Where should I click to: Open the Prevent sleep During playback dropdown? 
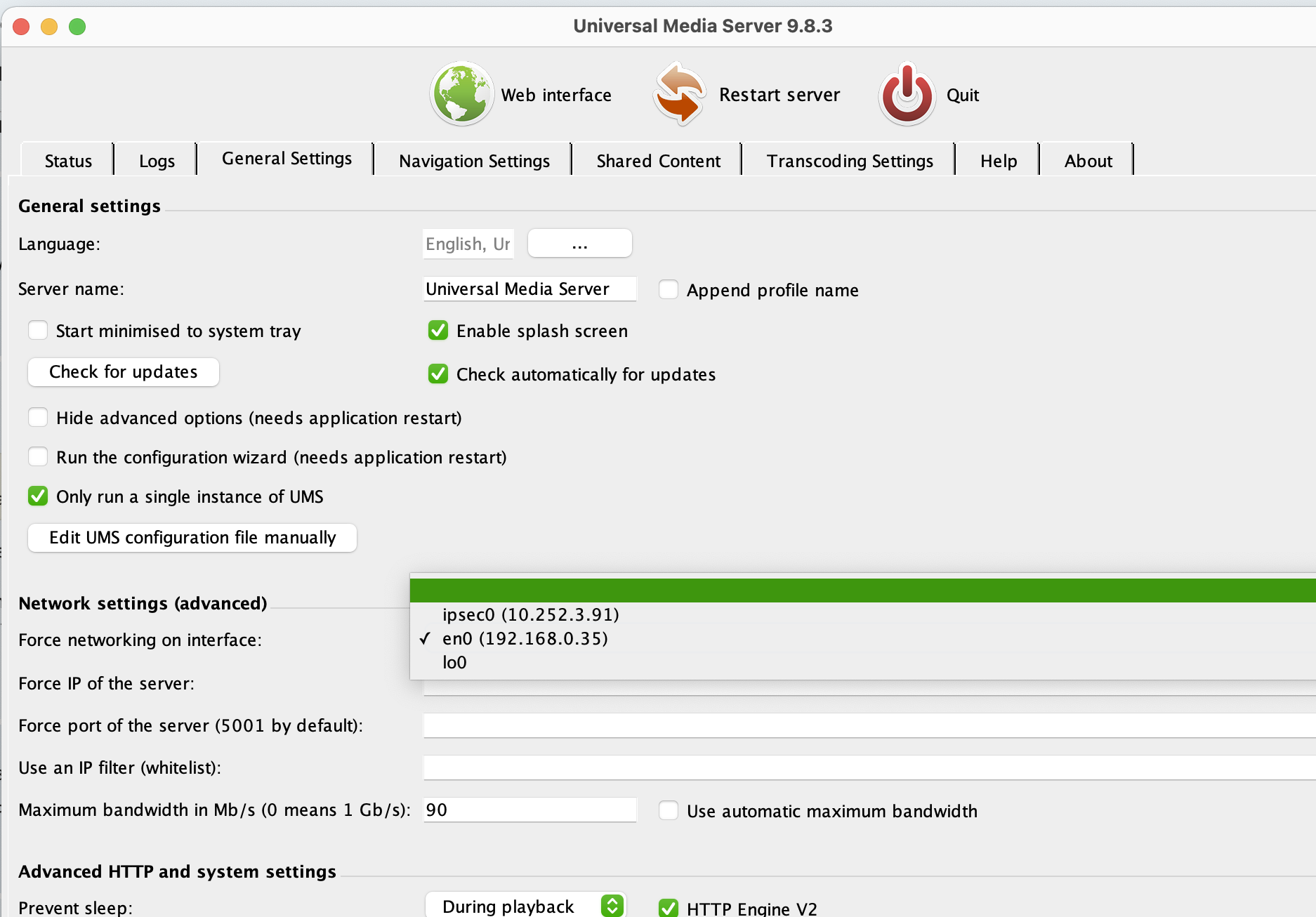click(x=525, y=906)
